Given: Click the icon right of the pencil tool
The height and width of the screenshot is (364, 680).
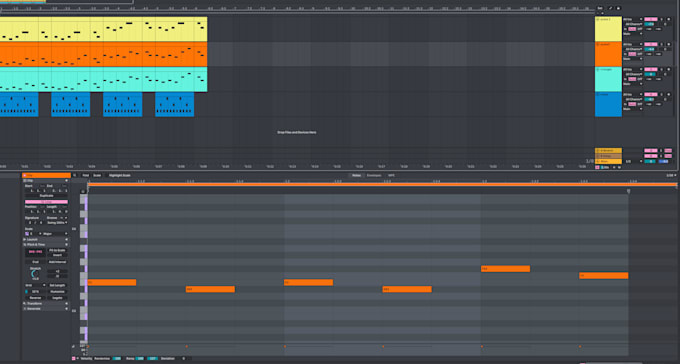Looking at the screenshot, I should click(x=618, y=8).
